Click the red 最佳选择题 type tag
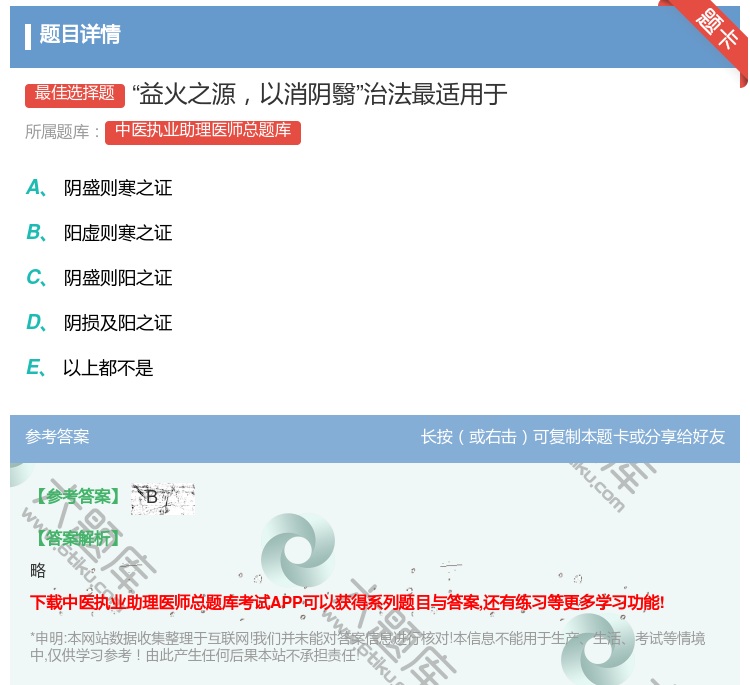Screen dimensions: 750x685 pos(75,94)
